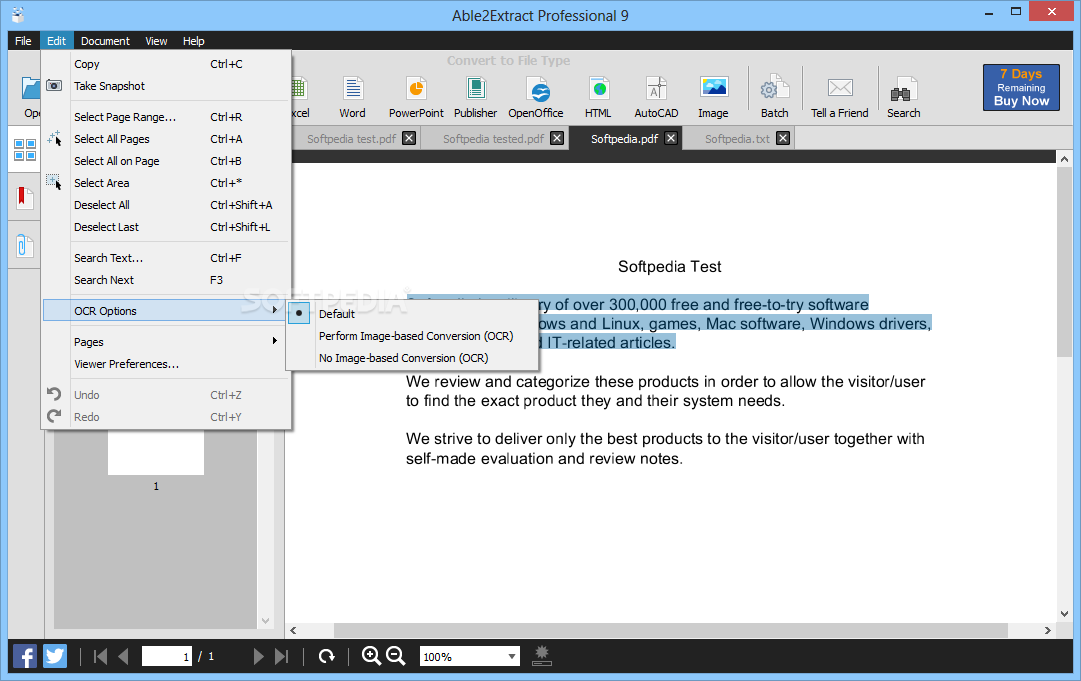The image size is (1081, 681).
Task: Close the Softpedia.txt tab
Action: [x=782, y=139]
